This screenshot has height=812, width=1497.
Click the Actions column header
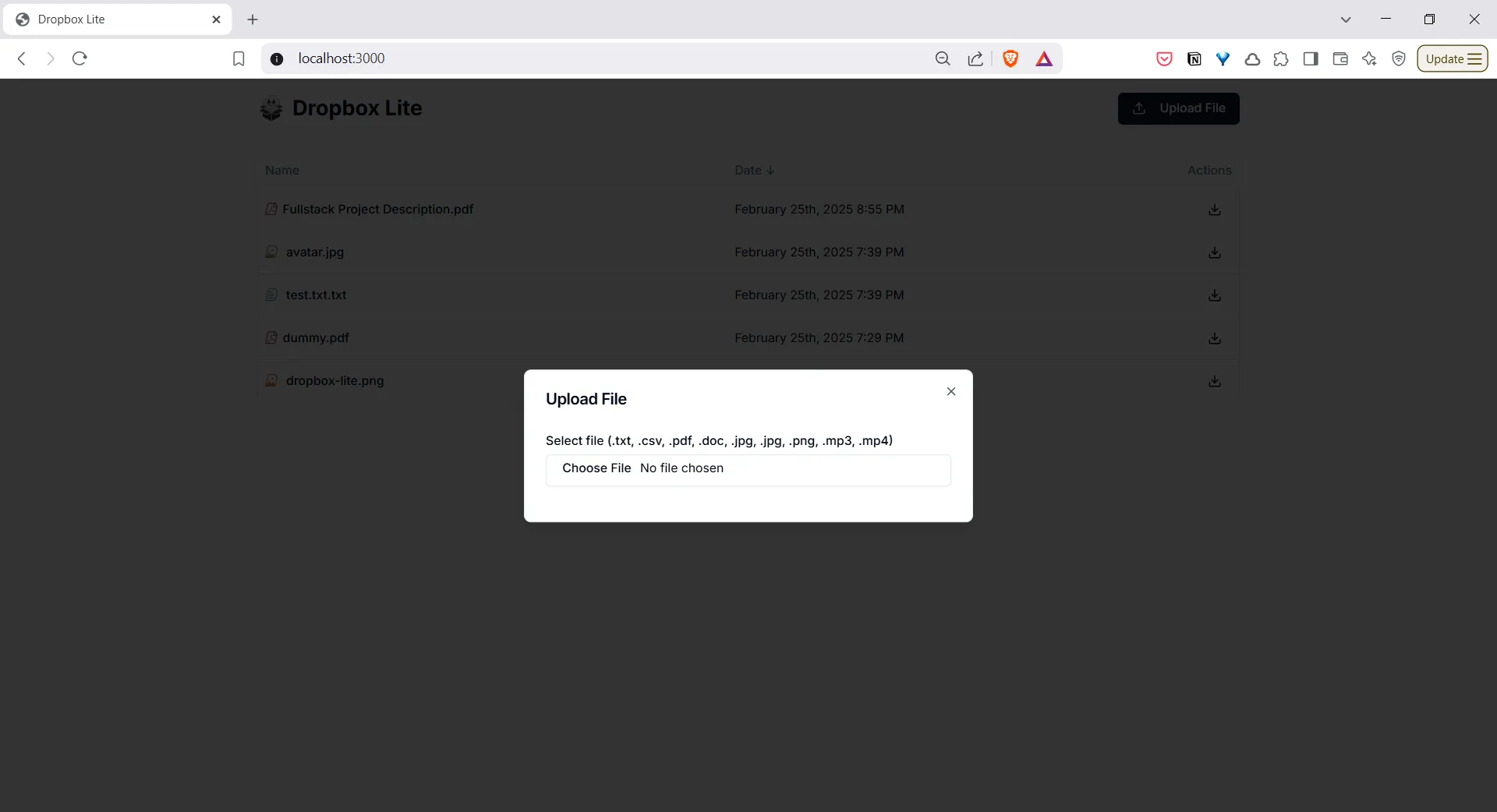point(1209,170)
